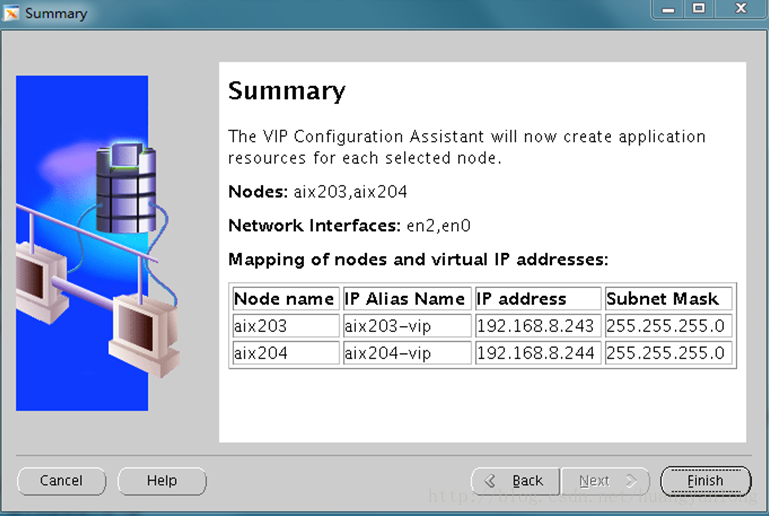Click the large Summary heading
769x516 pixels.
point(287,91)
